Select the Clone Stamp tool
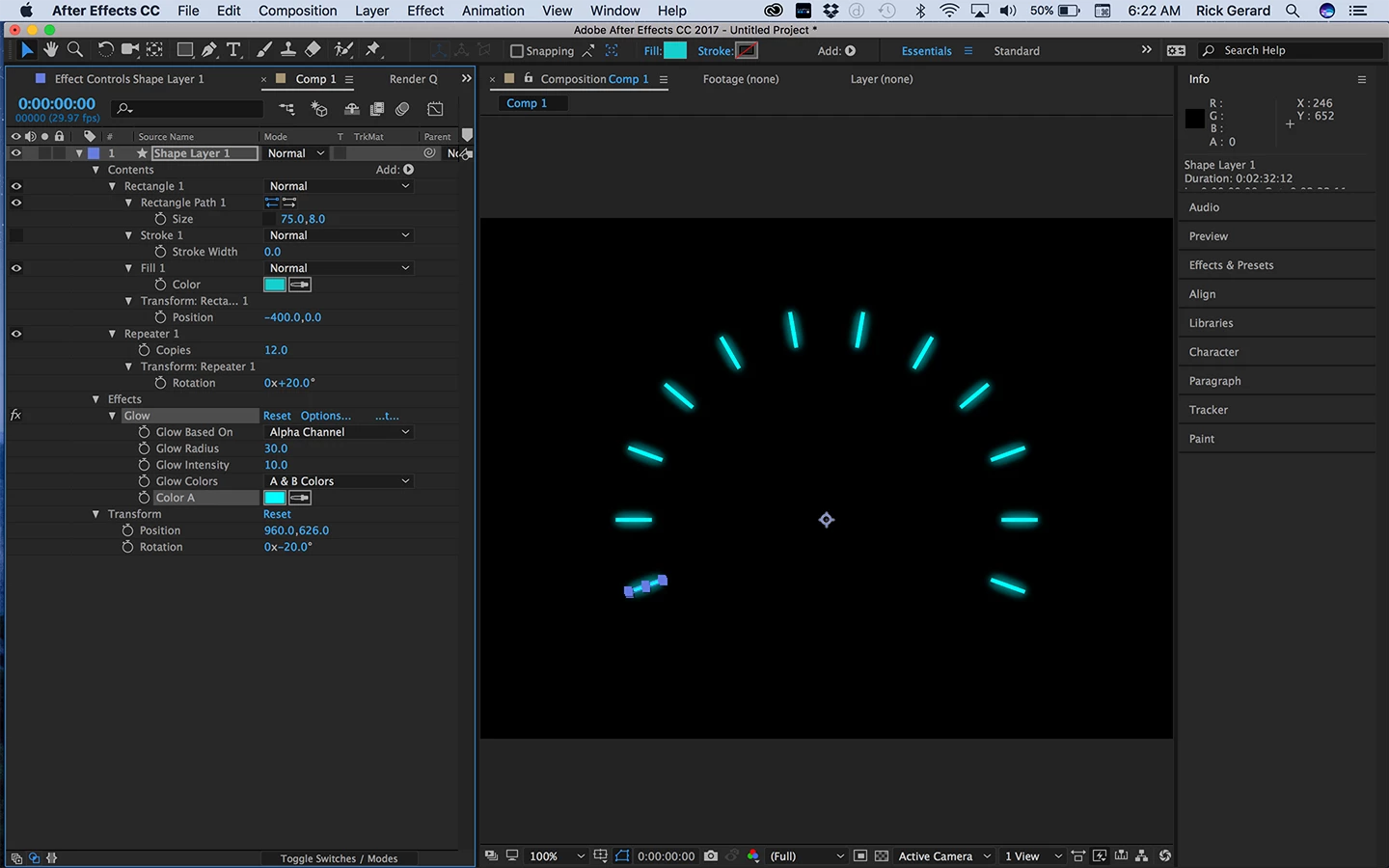The width and height of the screenshot is (1389, 868). [x=287, y=50]
